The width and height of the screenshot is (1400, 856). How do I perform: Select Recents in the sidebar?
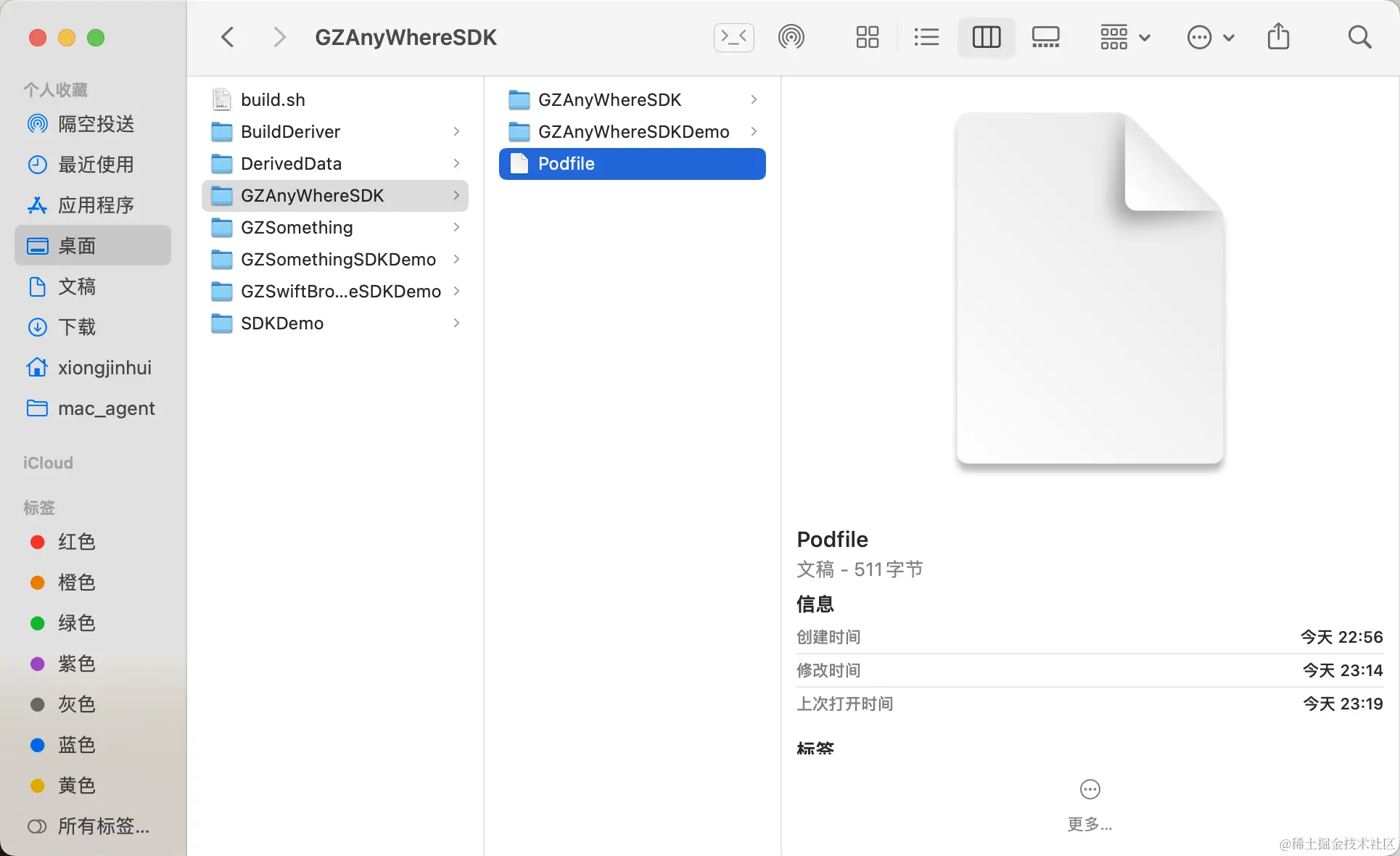point(95,165)
